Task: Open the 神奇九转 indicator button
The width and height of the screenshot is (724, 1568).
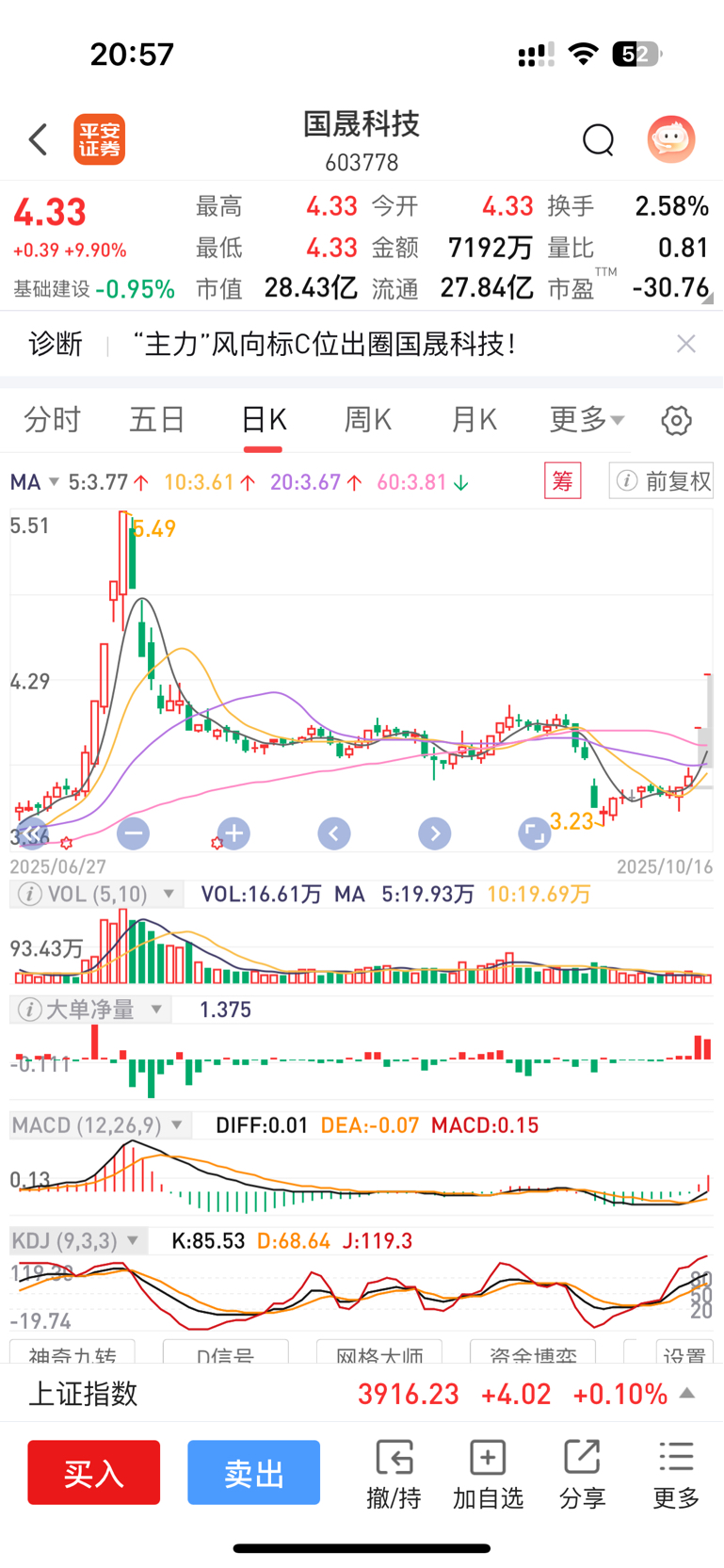Action: click(72, 1352)
